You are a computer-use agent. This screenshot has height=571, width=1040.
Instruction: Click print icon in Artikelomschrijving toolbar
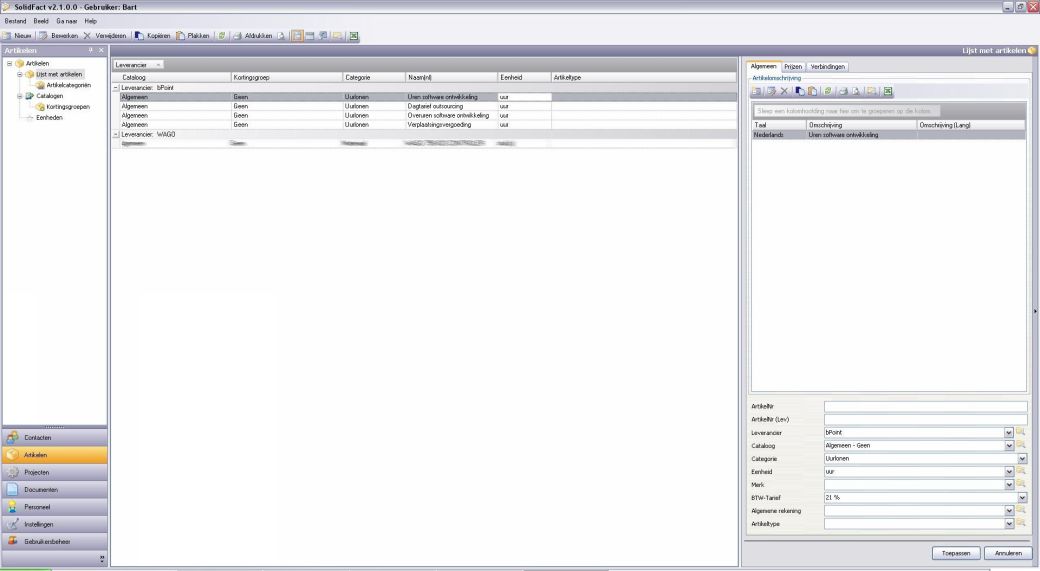843,91
